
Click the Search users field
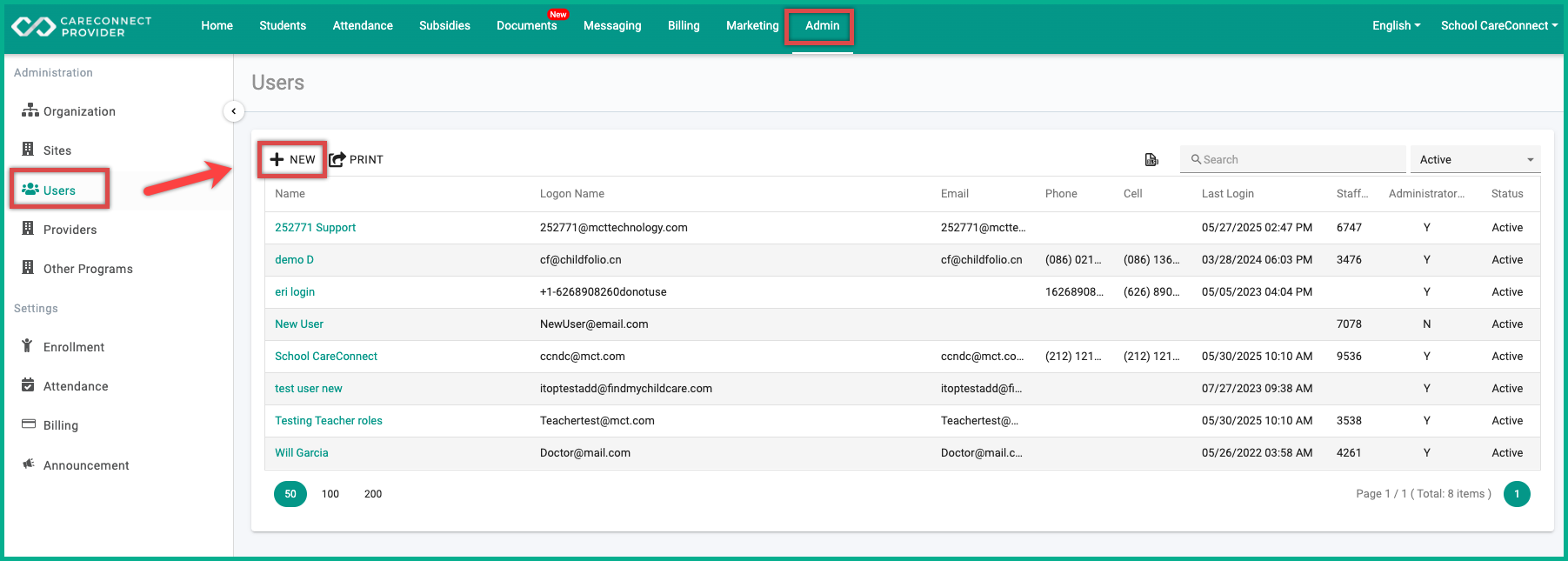tap(1292, 159)
